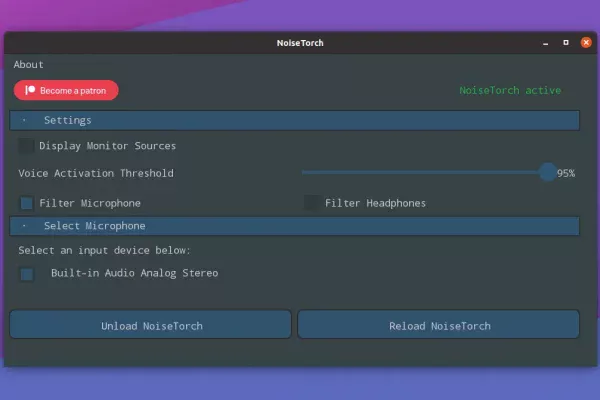Maximize the NoiseTorch window

click(x=566, y=42)
